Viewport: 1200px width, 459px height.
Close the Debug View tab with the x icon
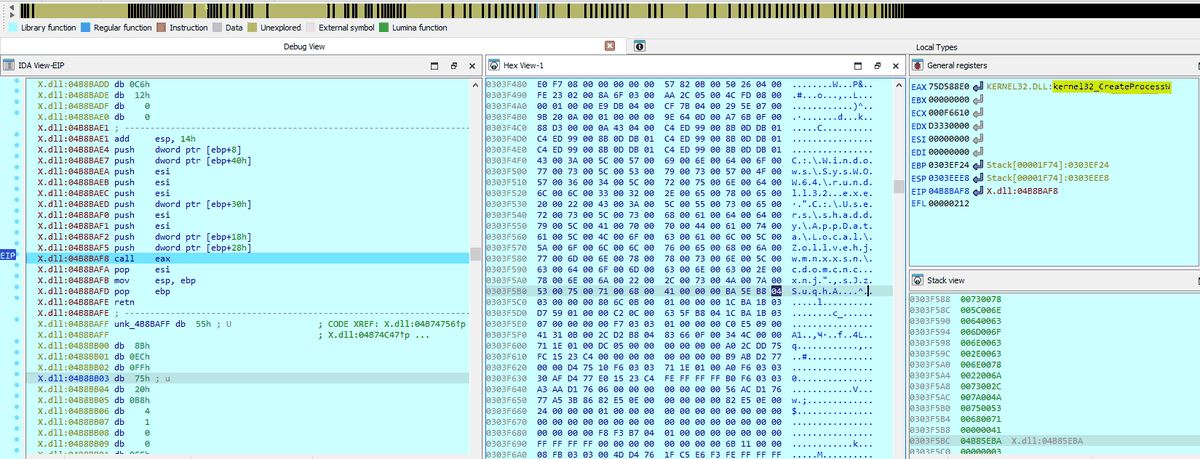pyautogui.click(x=610, y=47)
